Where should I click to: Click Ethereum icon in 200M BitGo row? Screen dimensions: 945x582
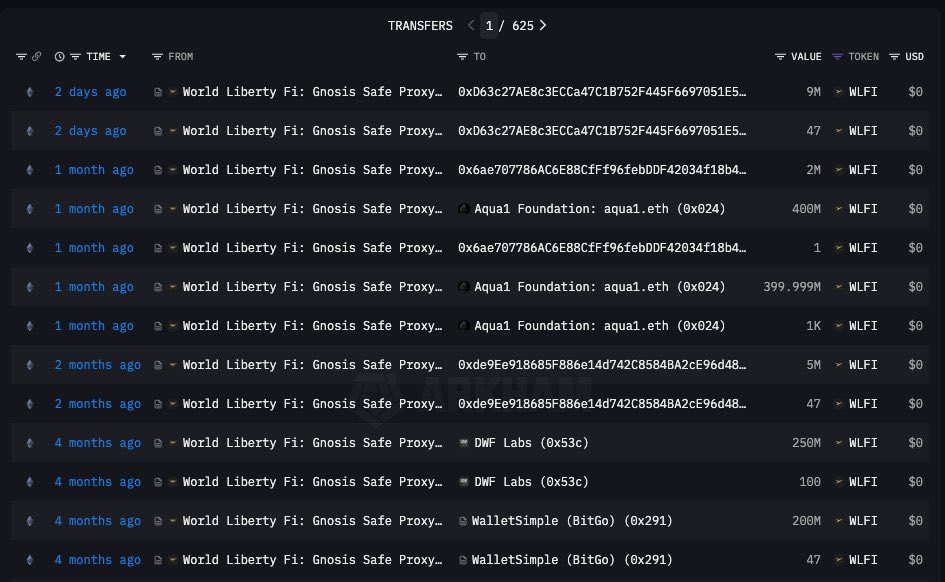click(30, 521)
